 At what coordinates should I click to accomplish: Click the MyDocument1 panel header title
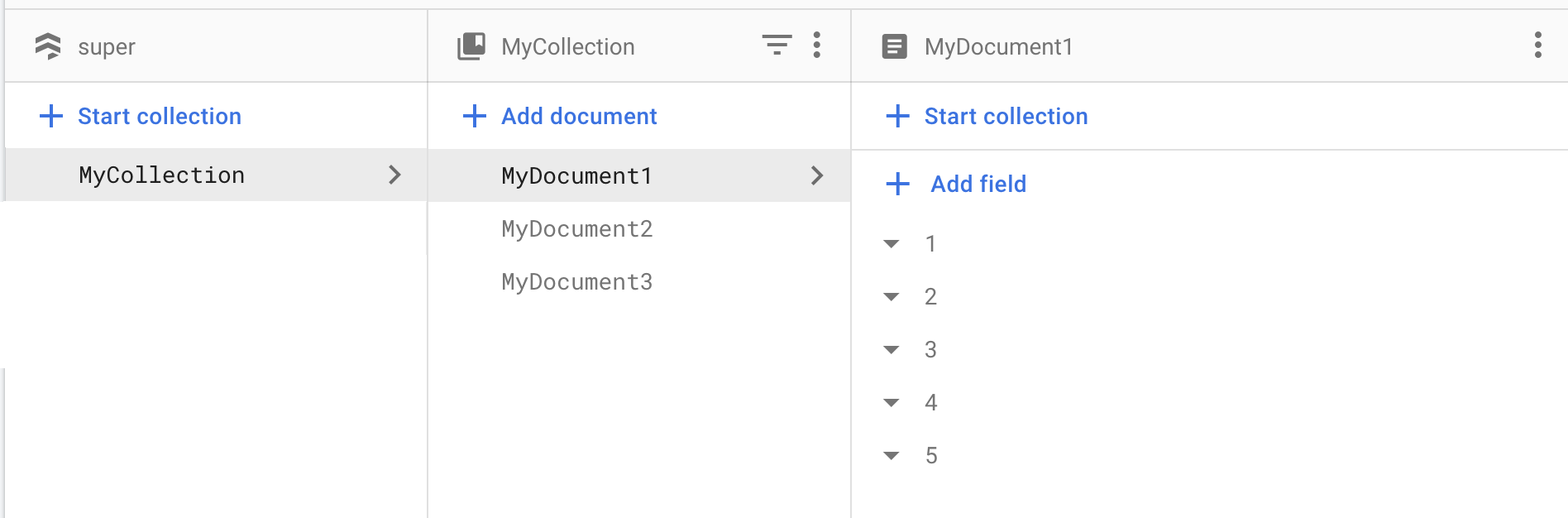998,46
